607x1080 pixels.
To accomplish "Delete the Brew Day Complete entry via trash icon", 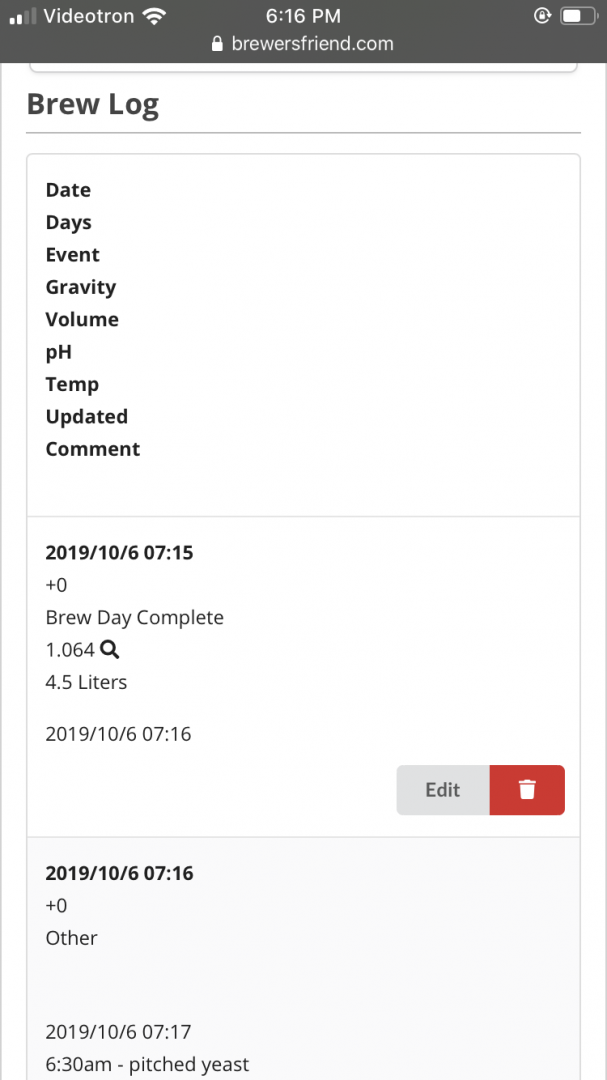I will 527,790.
